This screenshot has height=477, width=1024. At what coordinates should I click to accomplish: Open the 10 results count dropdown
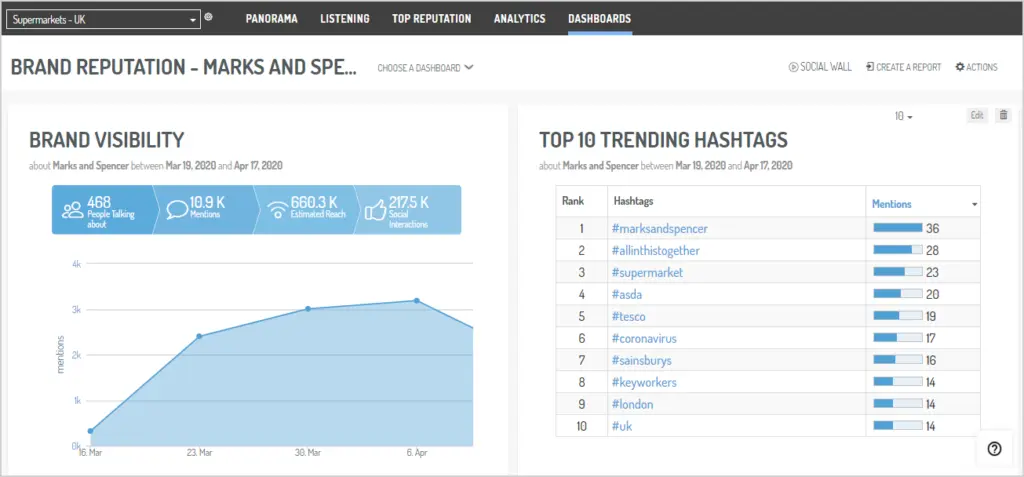(904, 116)
